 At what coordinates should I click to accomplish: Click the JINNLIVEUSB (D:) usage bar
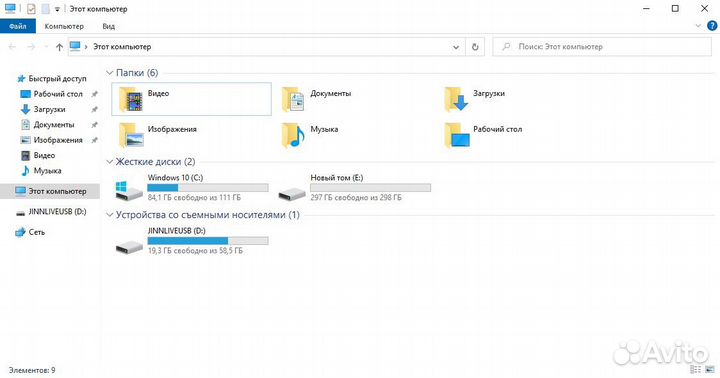(x=208, y=241)
